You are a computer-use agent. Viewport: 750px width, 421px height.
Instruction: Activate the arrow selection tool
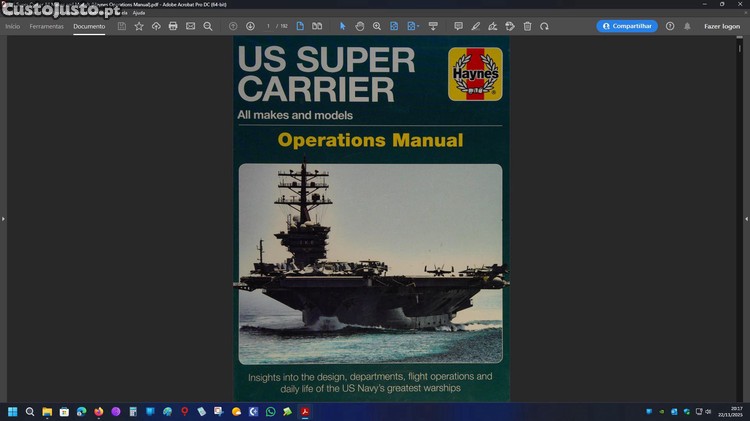[342, 26]
